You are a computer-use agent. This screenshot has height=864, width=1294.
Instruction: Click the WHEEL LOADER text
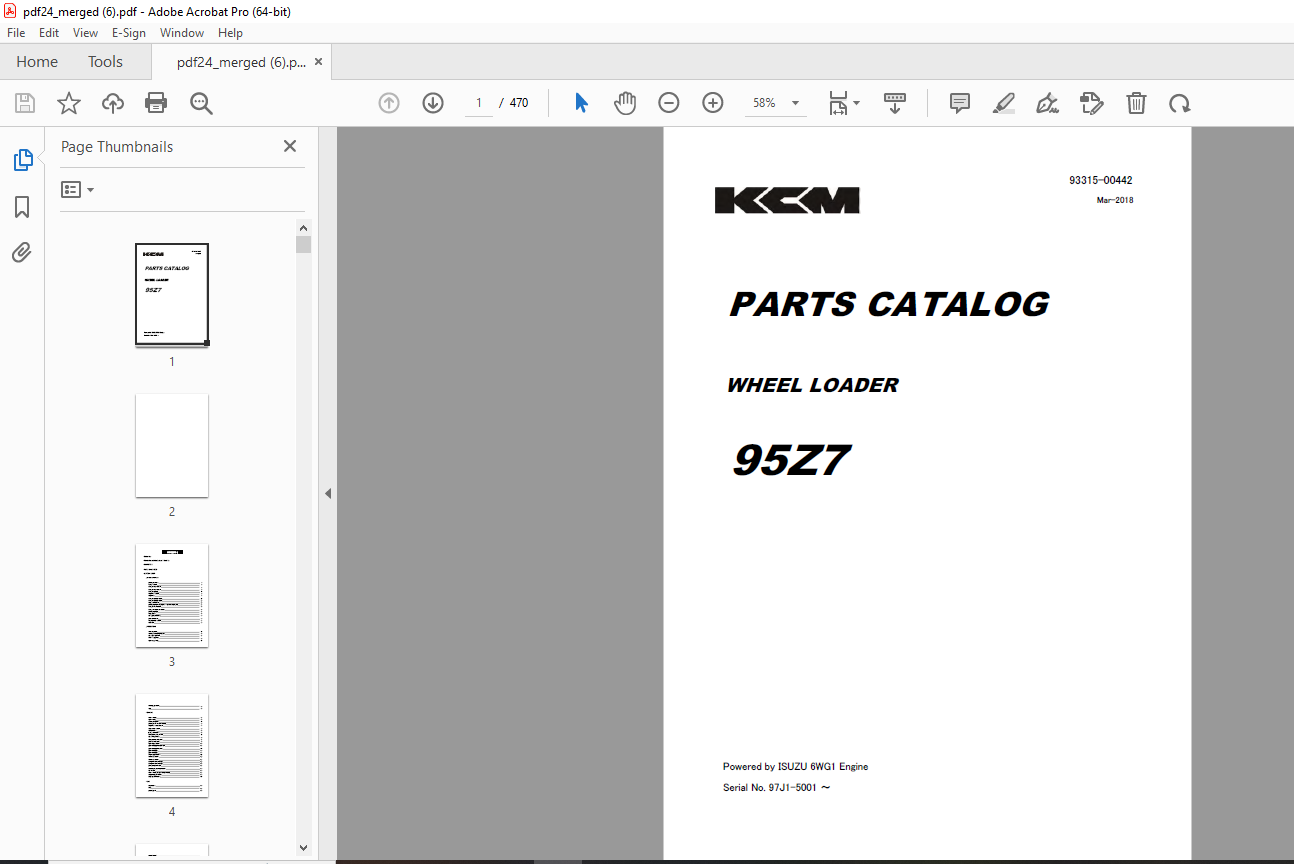[812, 385]
